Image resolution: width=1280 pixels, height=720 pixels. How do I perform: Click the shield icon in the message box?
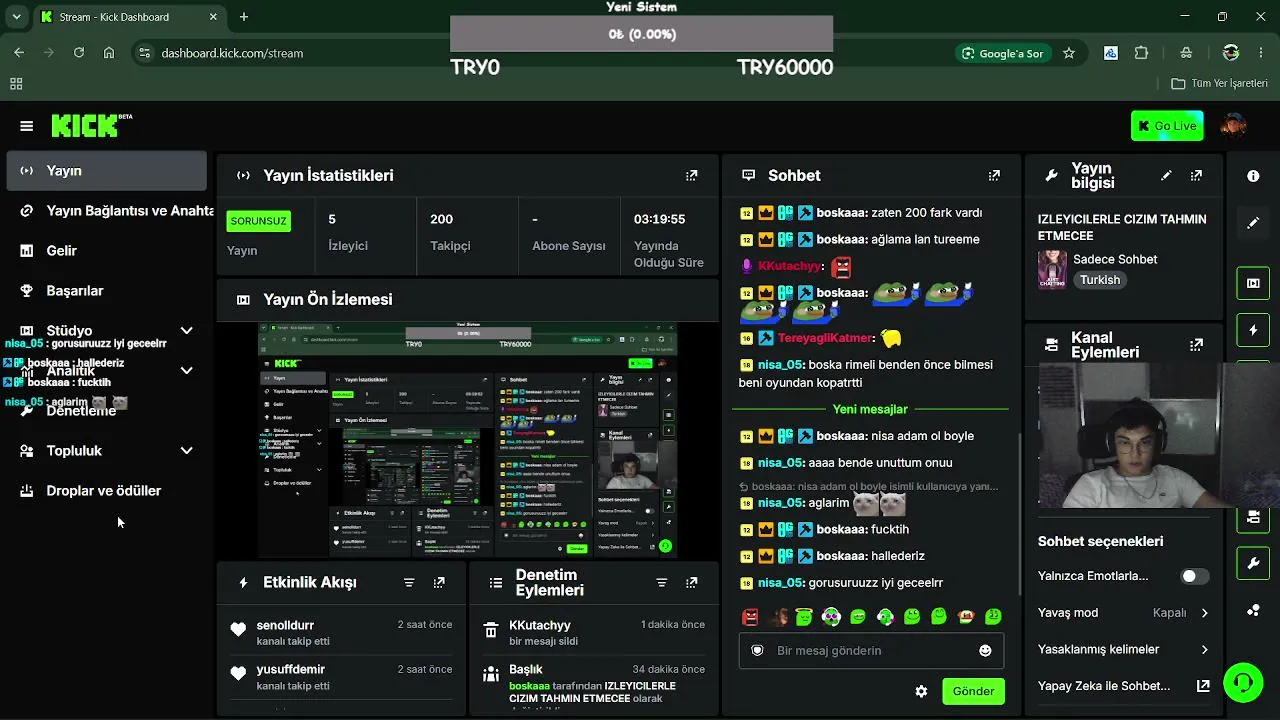click(x=757, y=650)
